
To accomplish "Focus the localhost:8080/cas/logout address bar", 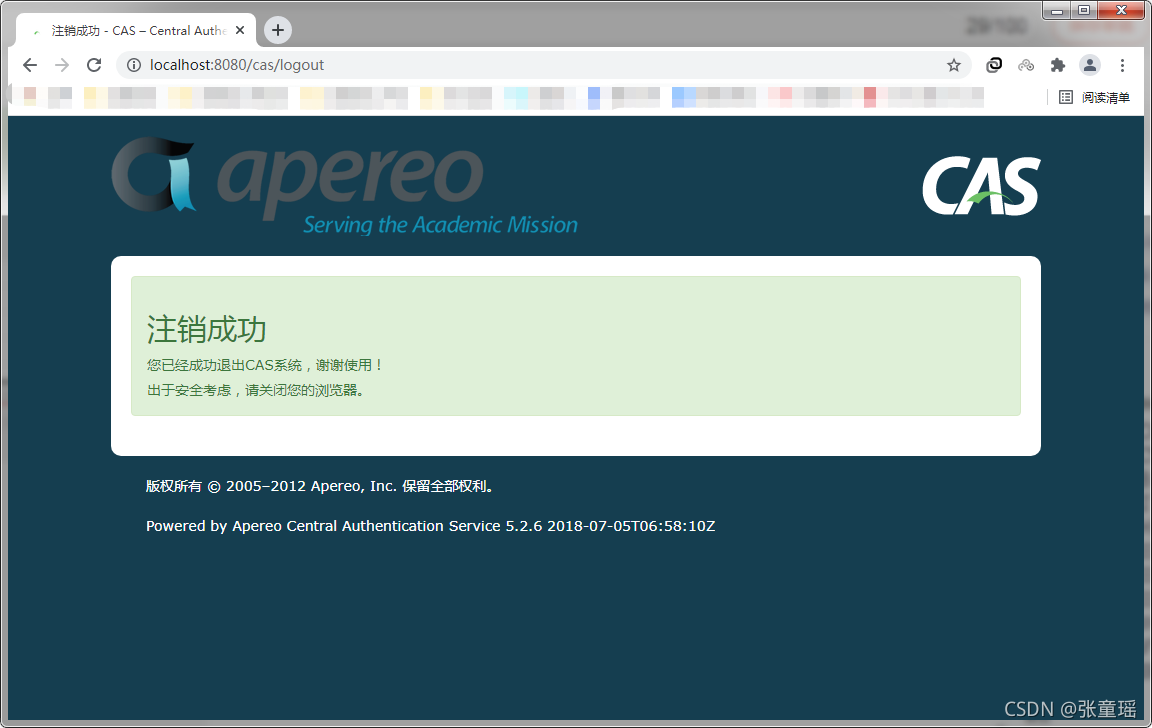I will click(x=500, y=65).
